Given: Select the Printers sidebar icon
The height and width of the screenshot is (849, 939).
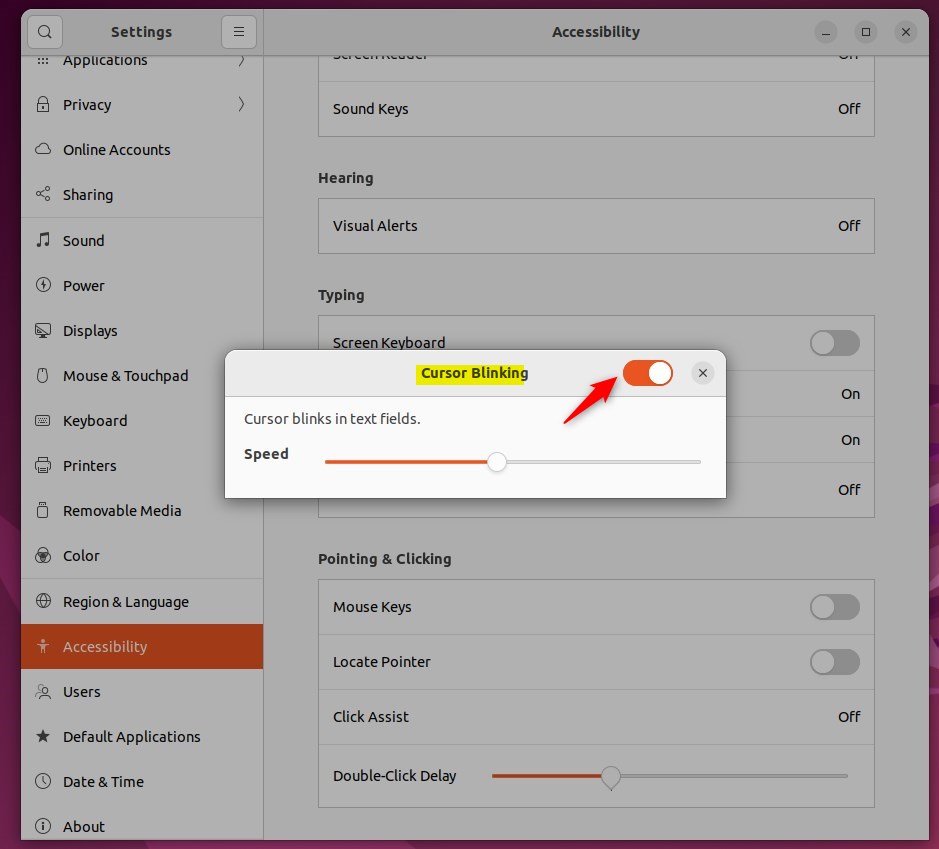Looking at the screenshot, I should 42,465.
